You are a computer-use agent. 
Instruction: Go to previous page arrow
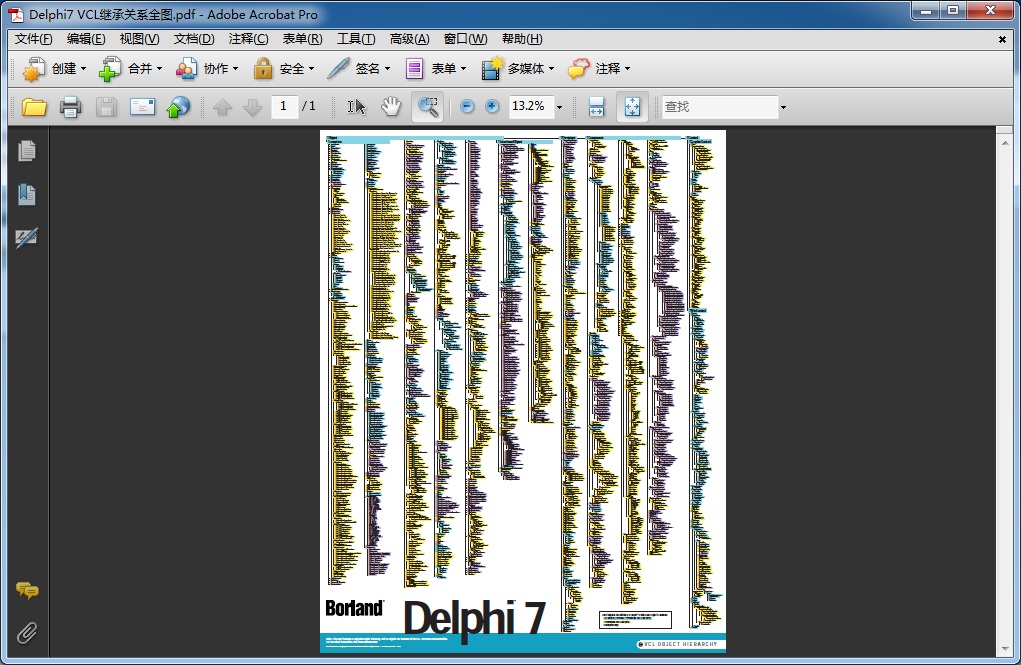coord(223,107)
